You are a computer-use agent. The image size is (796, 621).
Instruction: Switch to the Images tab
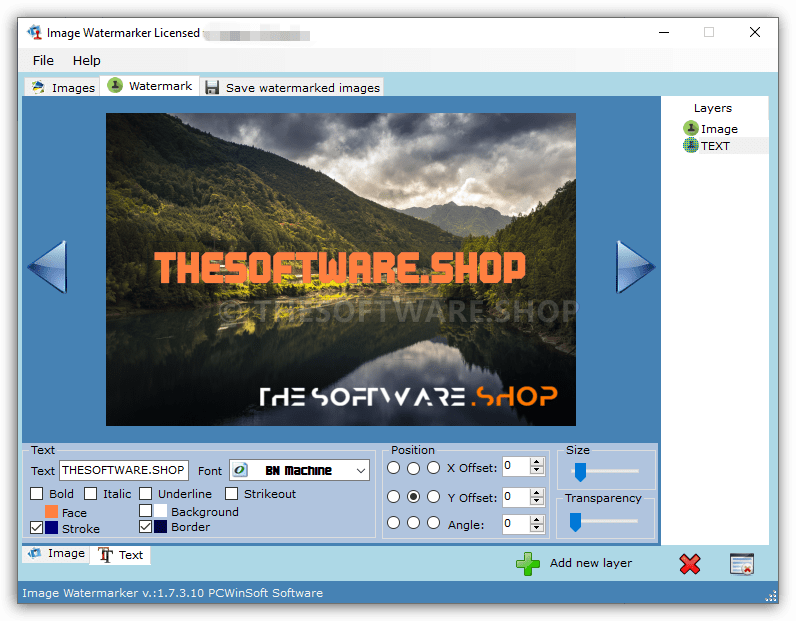[x=62, y=87]
